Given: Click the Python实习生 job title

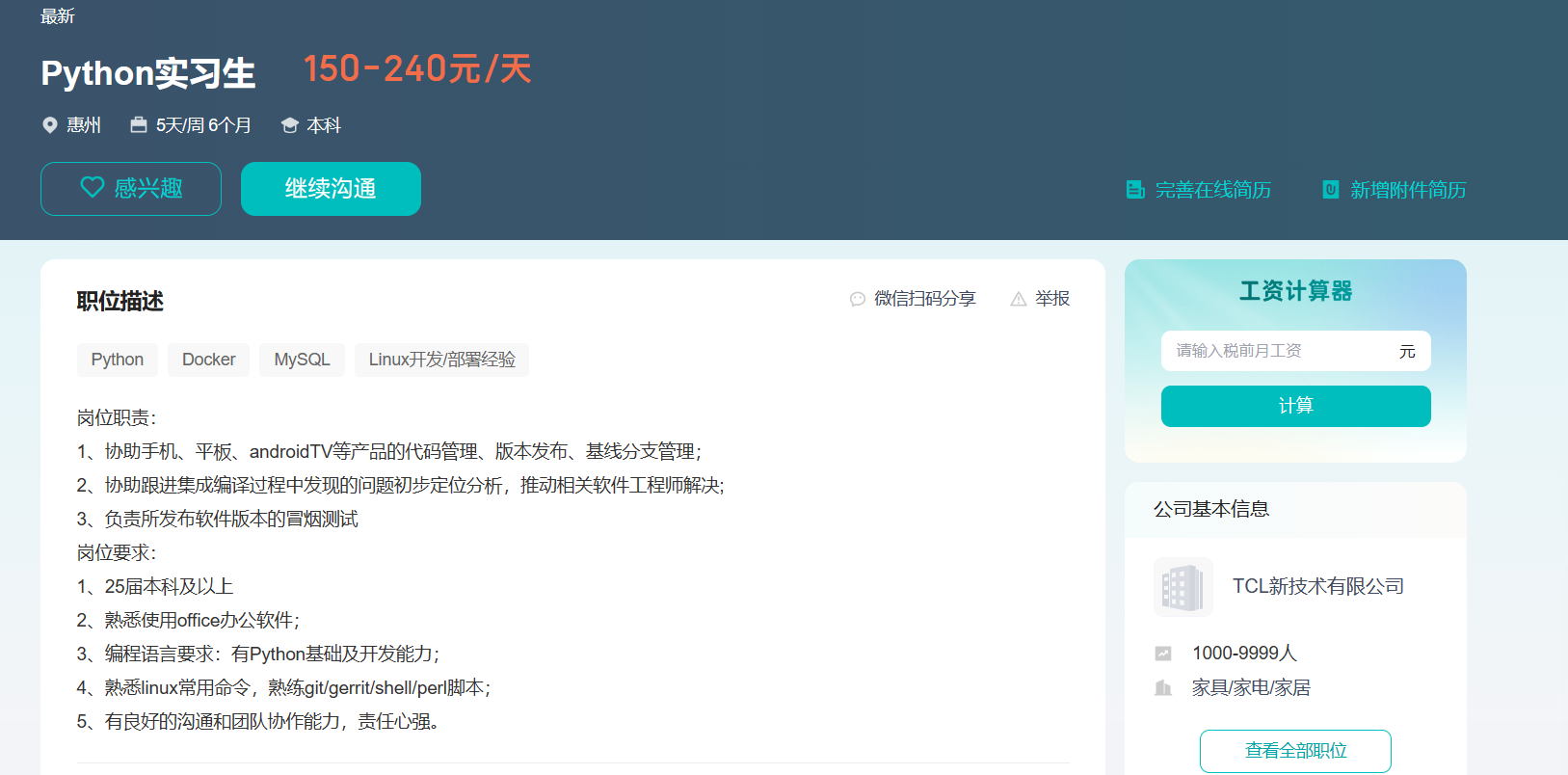Looking at the screenshot, I should pos(148,73).
